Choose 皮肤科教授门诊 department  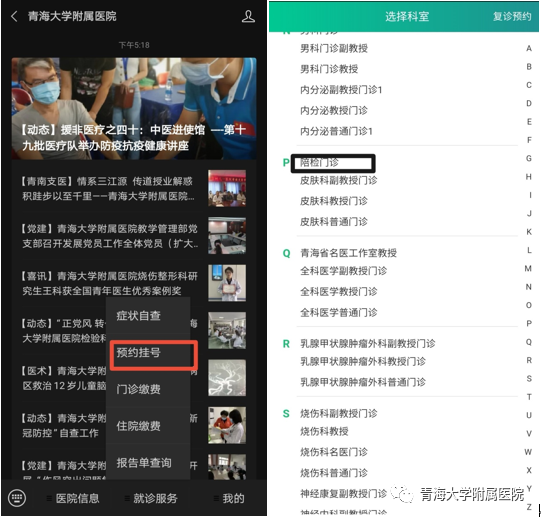pos(334,201)
